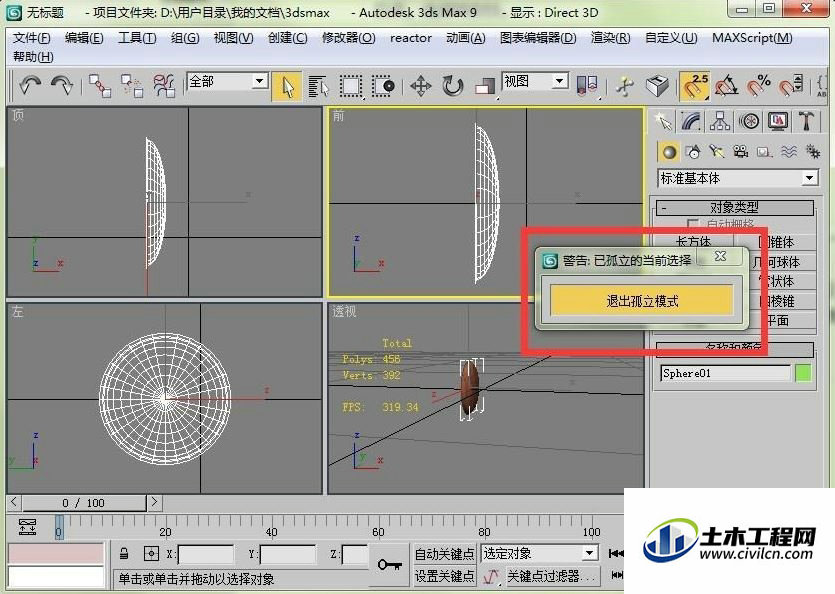835x594 pixels.
Task: Select the Shapes category icon
Action: pyautogui.click(x=693, y=152)
